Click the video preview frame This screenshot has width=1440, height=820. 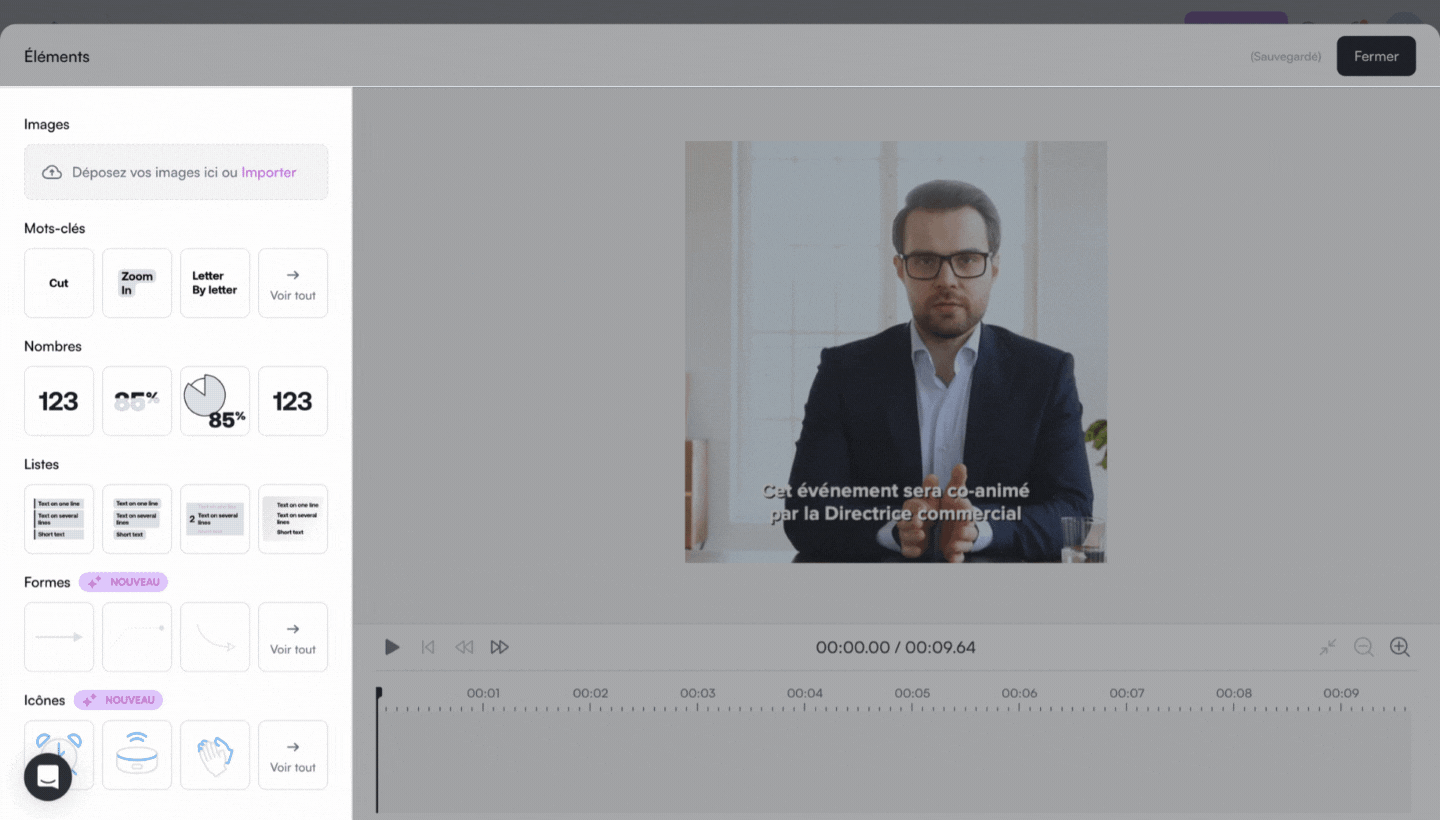tap(896, 352)
